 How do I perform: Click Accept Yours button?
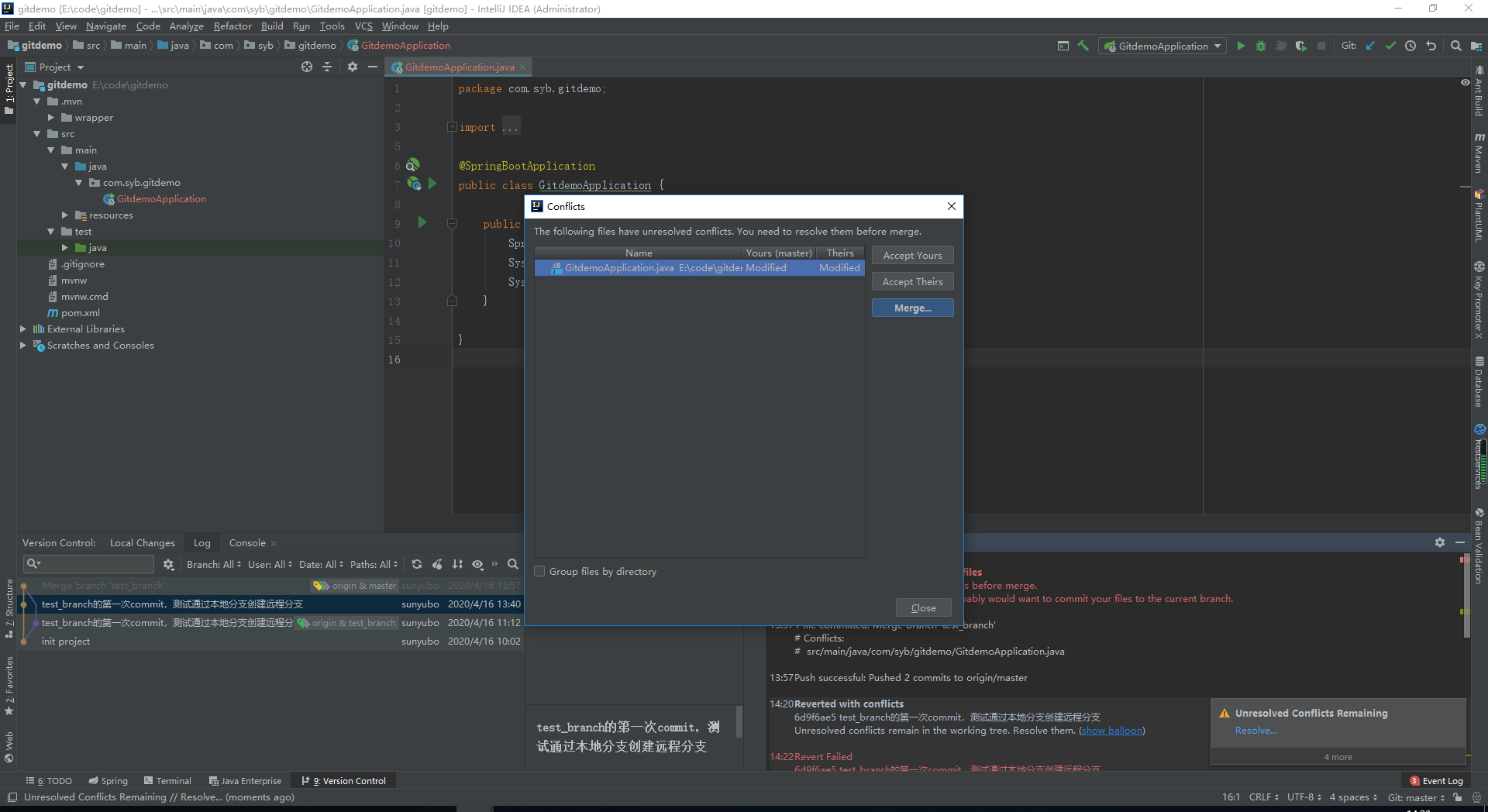tap(912, 255)
